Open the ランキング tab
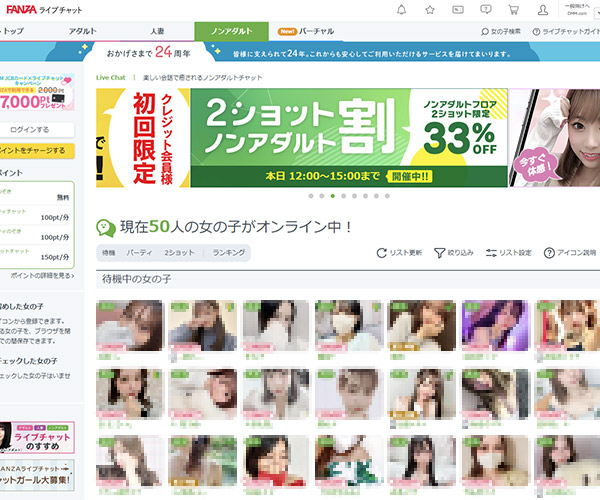This screenshot has width=600, height=500. [x=229, y=253]
